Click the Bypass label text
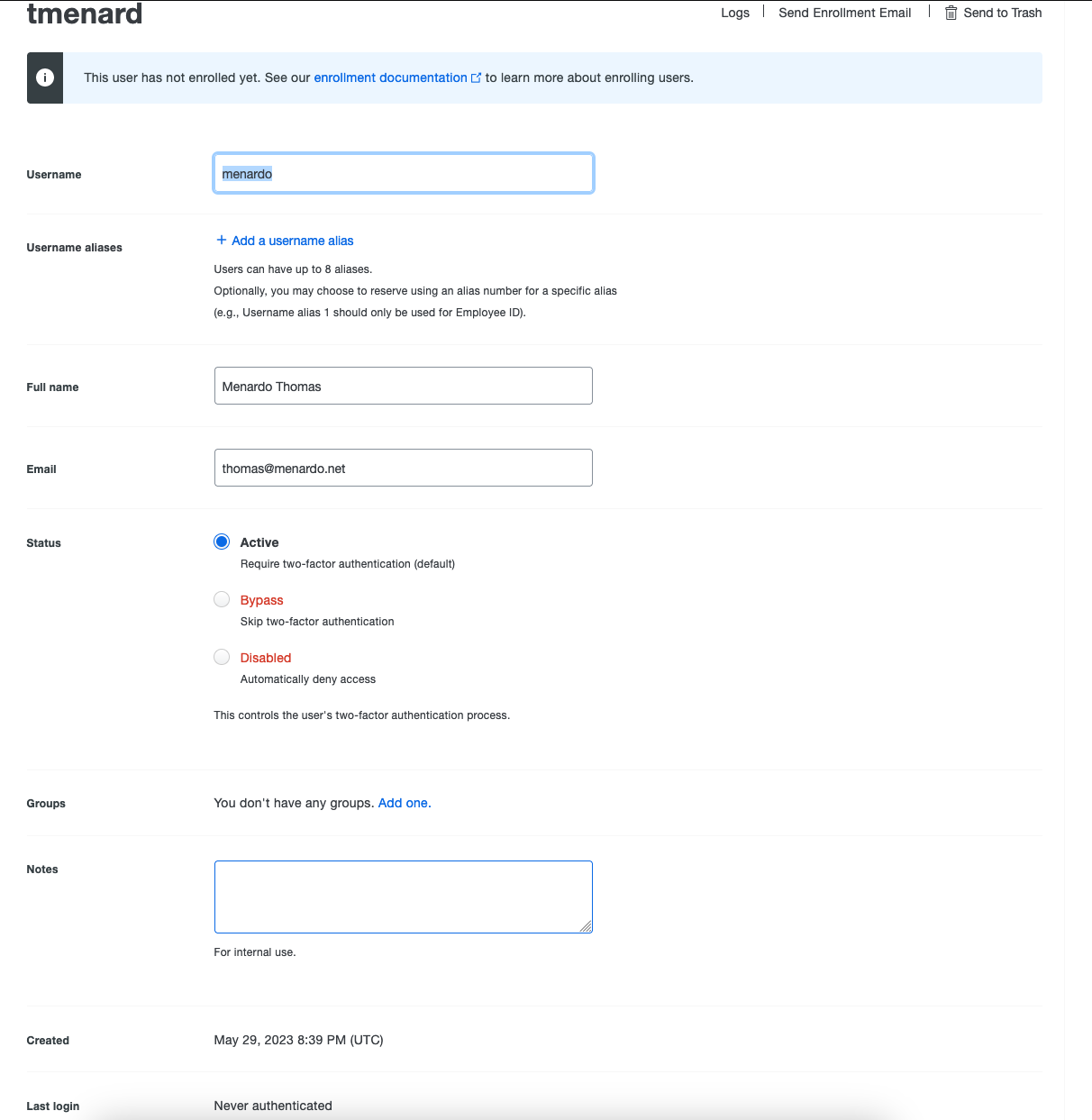Viewport: 1092px width, 1120px height. (262, 600)
